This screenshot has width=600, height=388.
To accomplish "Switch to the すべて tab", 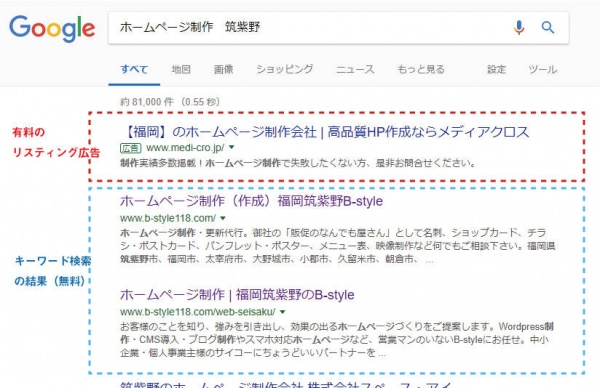I will pyautogui.click(x=134, y=69).
